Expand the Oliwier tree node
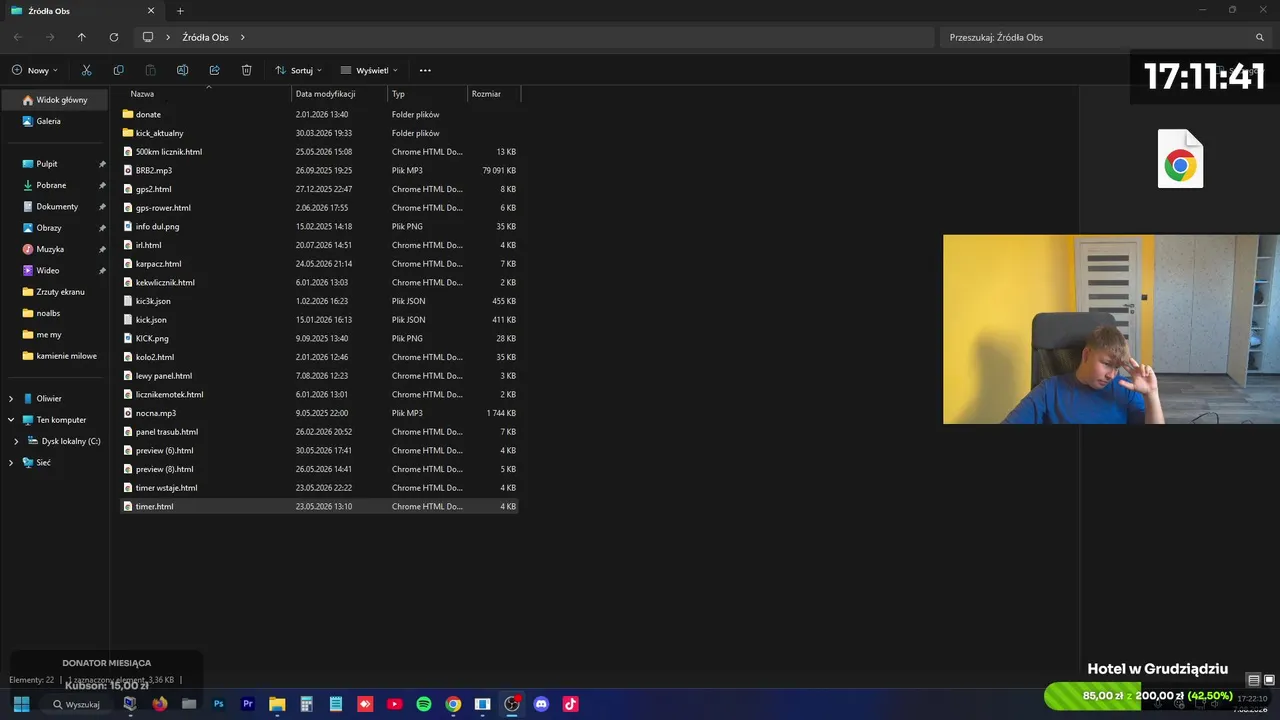Image resolution: width=1280 pixels, height=720 pixels. click(x=11, y=399)
